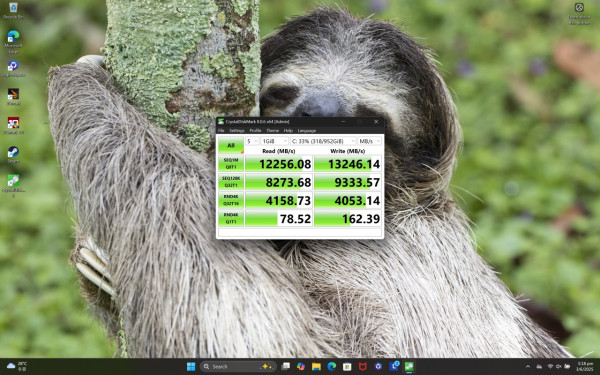The width and height of the screenshot is (600, 375).
Task: Click the taskbar Search box
Action: tap(238, 367)
